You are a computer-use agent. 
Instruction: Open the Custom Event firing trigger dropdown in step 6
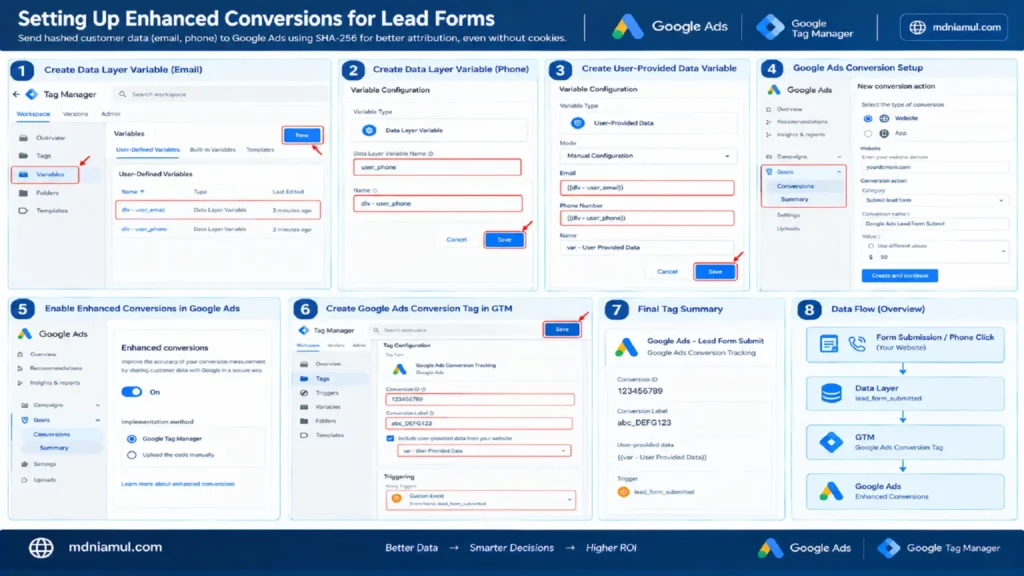tap(481, 500)
